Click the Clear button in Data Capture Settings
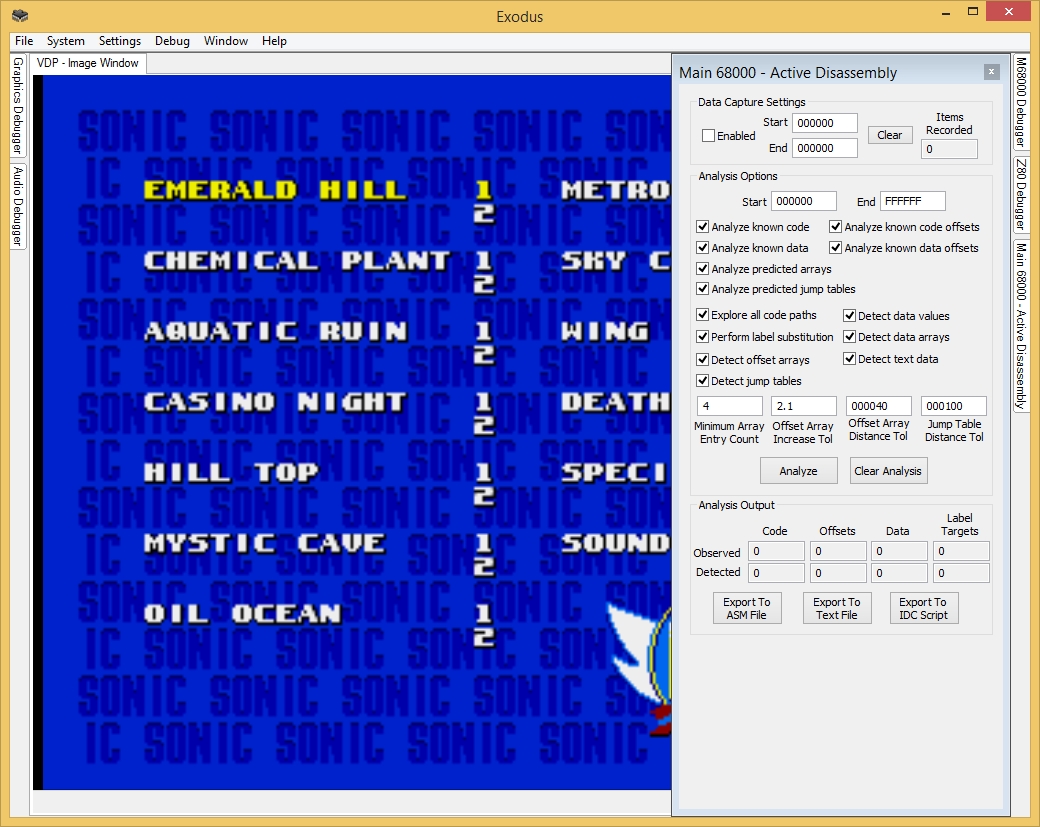 [x=889, y=135]
